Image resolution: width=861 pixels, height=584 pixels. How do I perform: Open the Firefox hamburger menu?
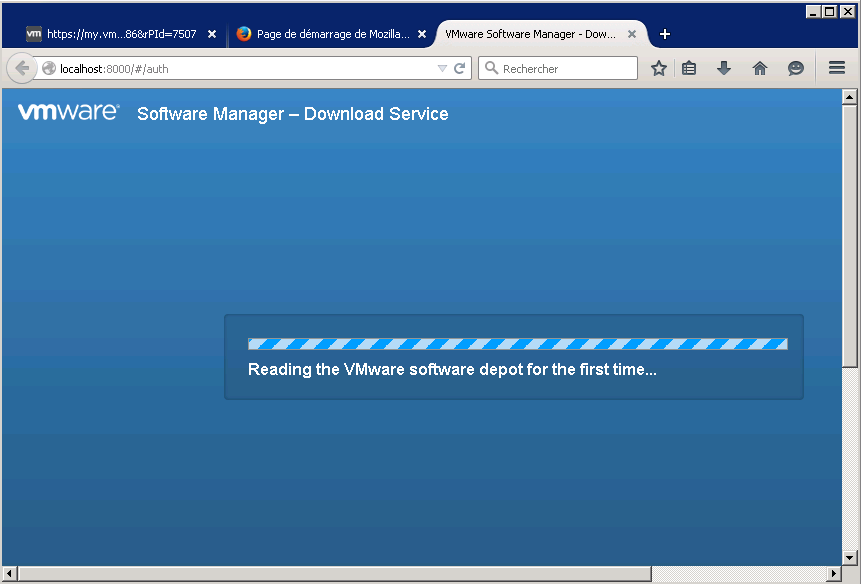click(x=837, y=68)
